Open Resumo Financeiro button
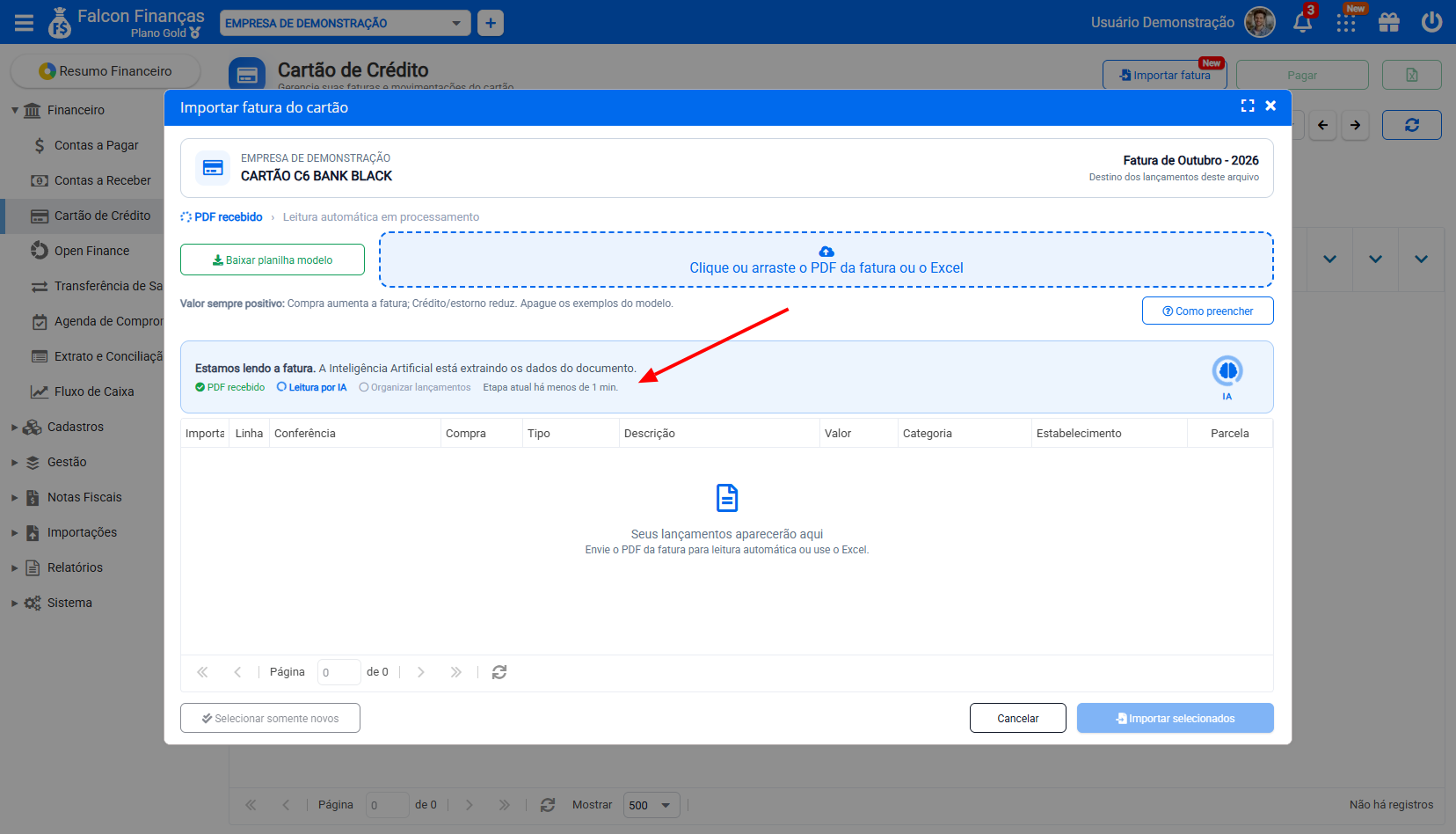 coord(106,71)
